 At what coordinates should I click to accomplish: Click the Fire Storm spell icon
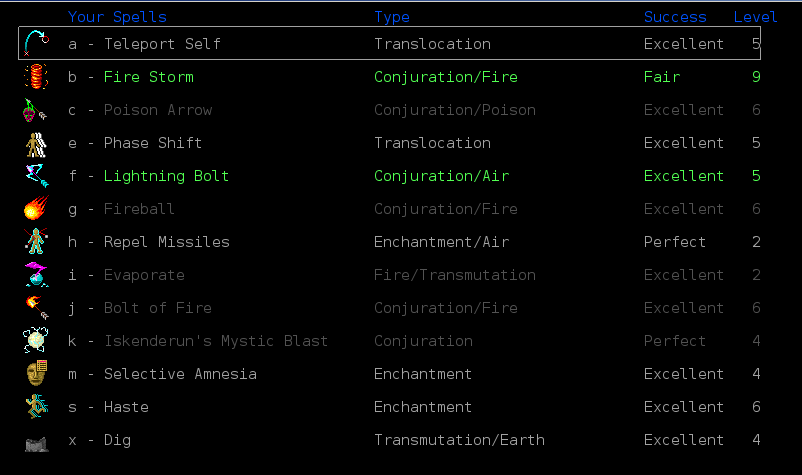(36, 77)
